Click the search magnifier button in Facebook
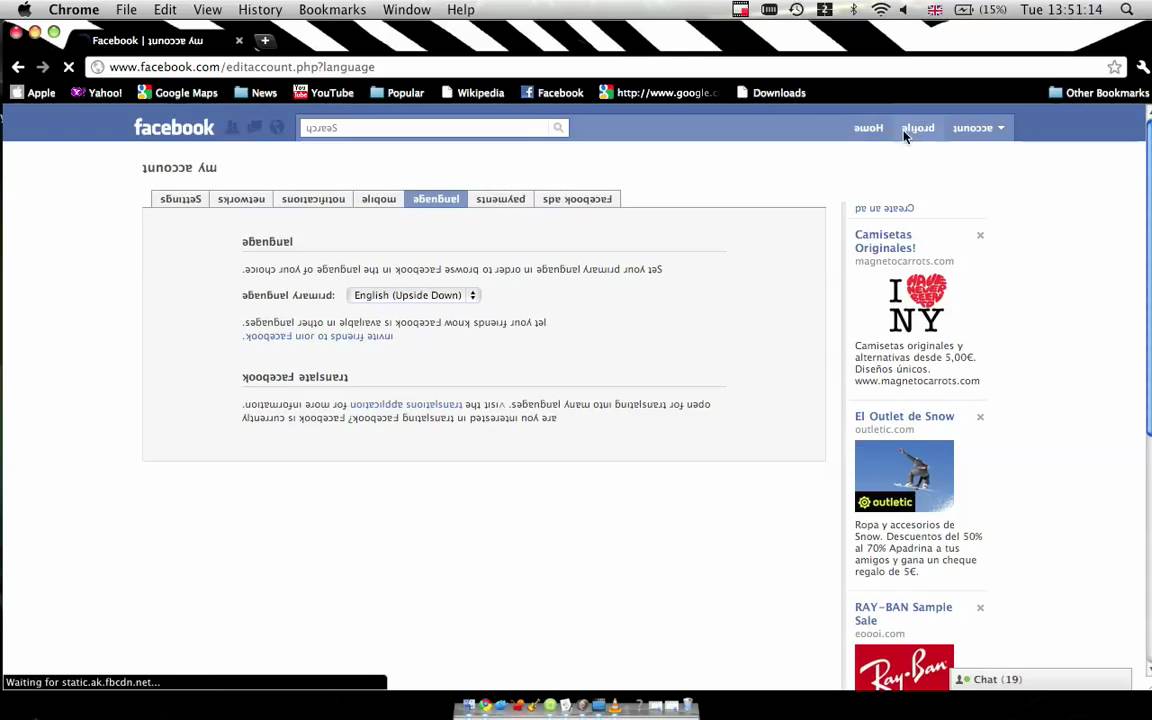 click(558, 128)
